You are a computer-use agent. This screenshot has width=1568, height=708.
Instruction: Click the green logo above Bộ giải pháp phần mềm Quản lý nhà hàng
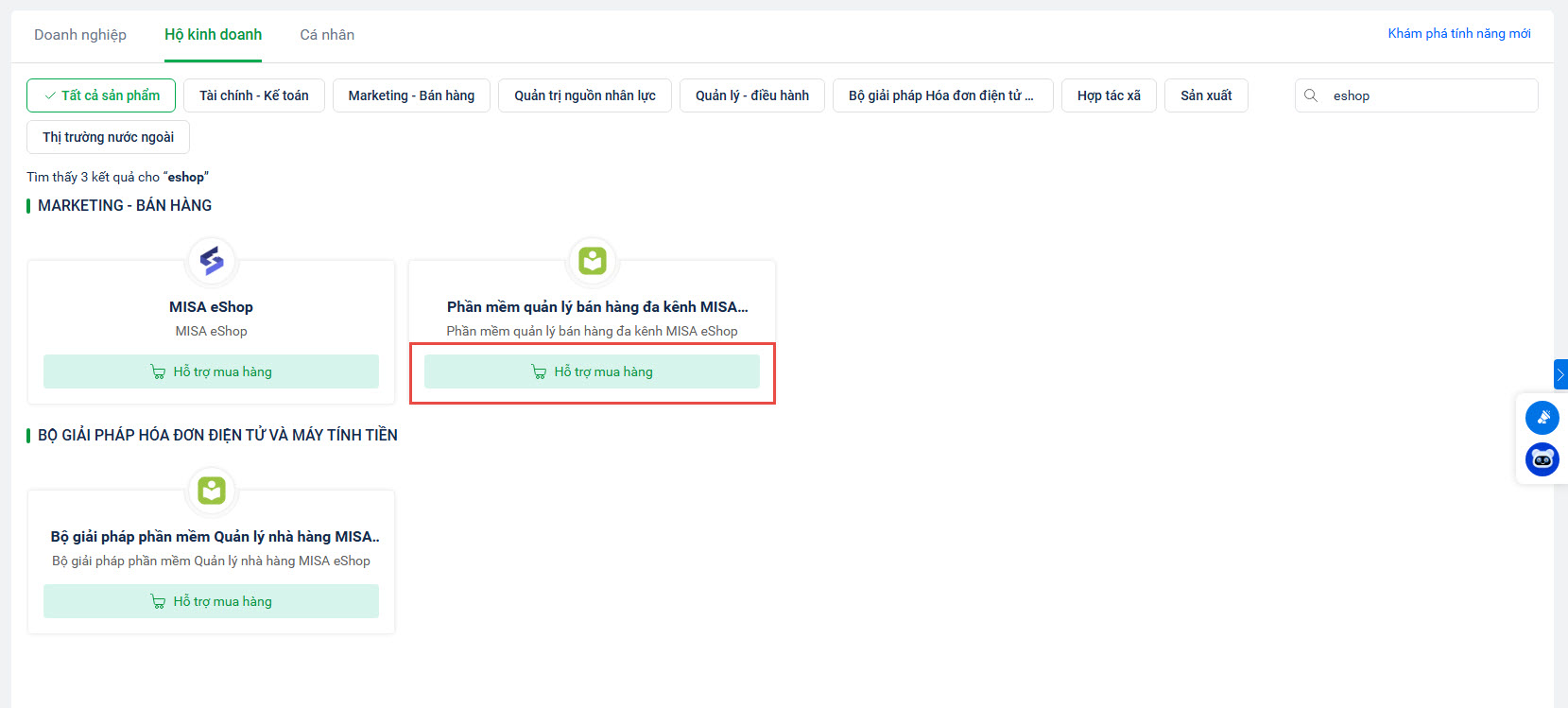tap(212, 491)
